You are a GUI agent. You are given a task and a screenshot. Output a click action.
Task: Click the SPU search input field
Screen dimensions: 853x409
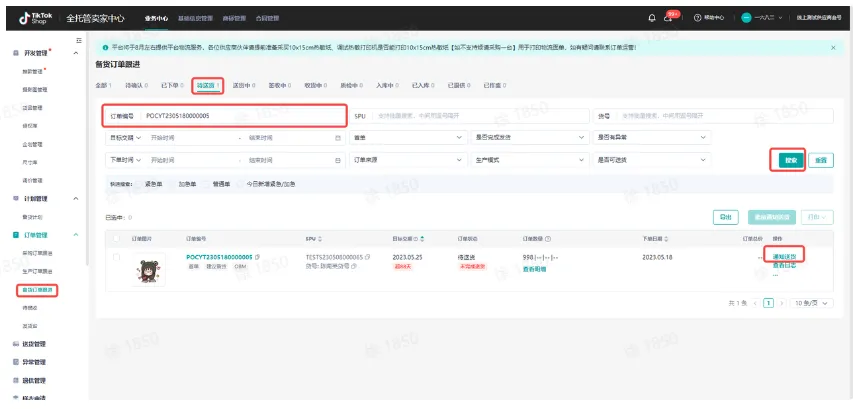pyautogui.click(x=470, y=116)
